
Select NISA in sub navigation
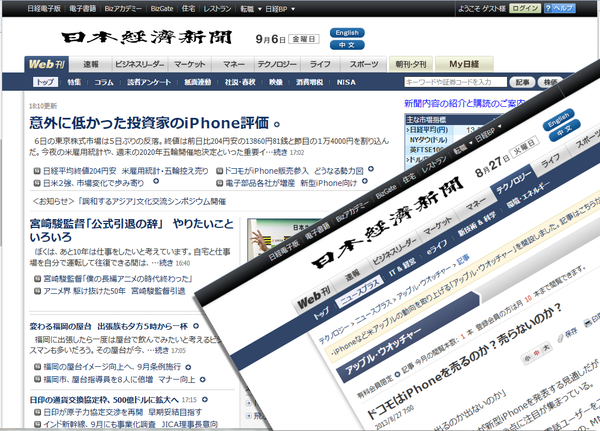click(346, 82)
